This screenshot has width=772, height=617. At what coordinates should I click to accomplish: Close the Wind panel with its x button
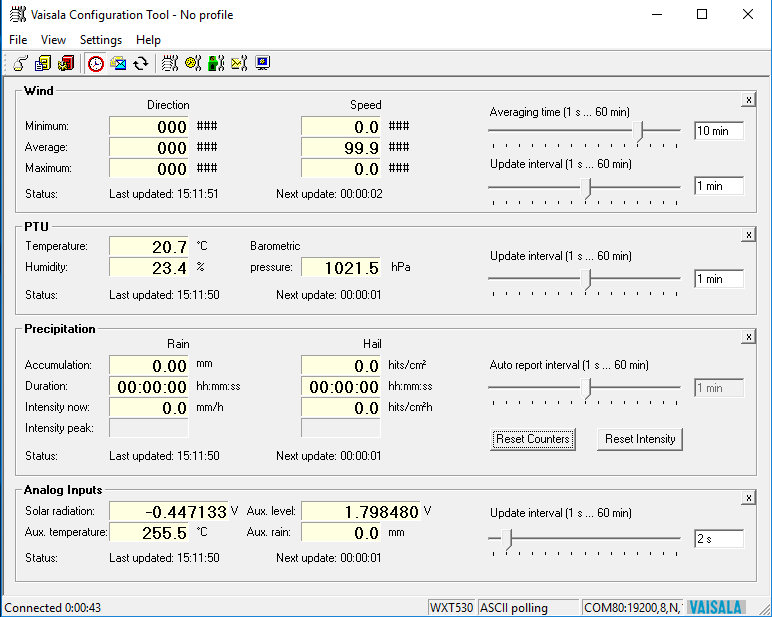coord(748,100)
